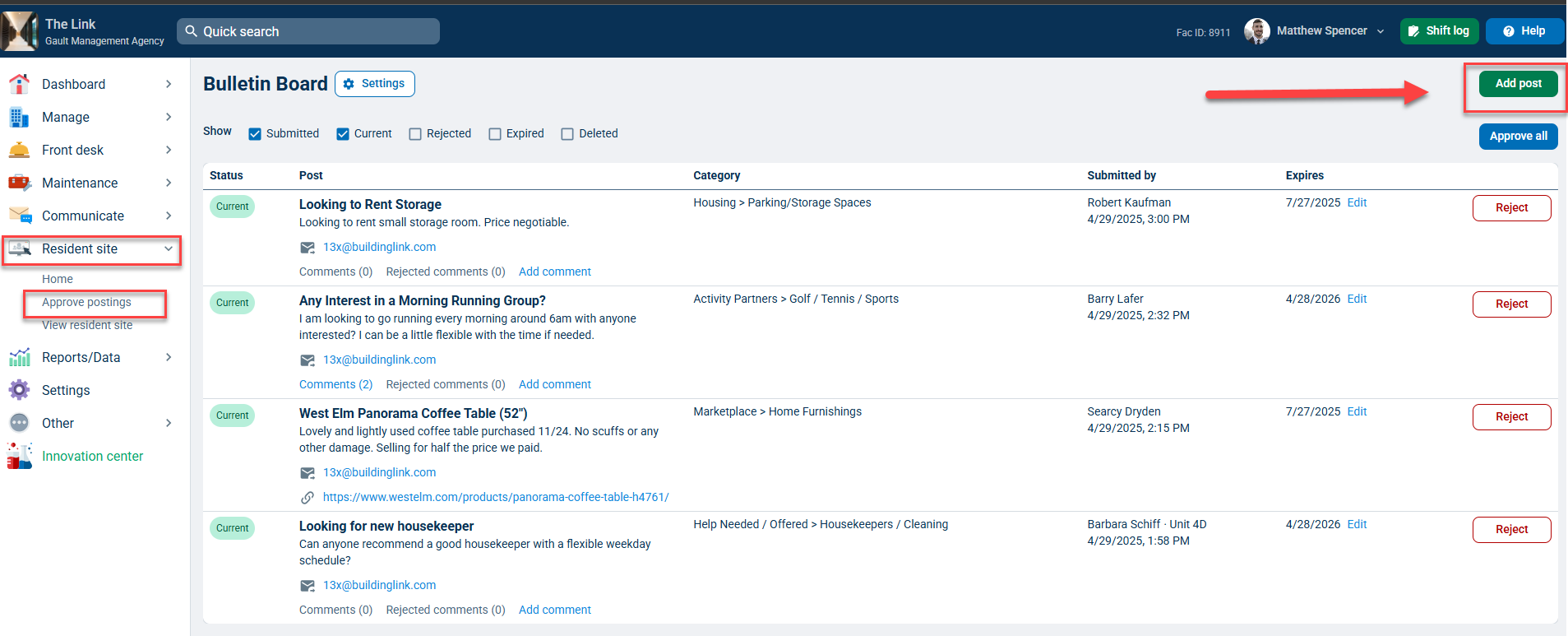Click the envelope icon in Looking to Rent Storage post
Viewport: 1568px width, 636px height.
[308, 248]
